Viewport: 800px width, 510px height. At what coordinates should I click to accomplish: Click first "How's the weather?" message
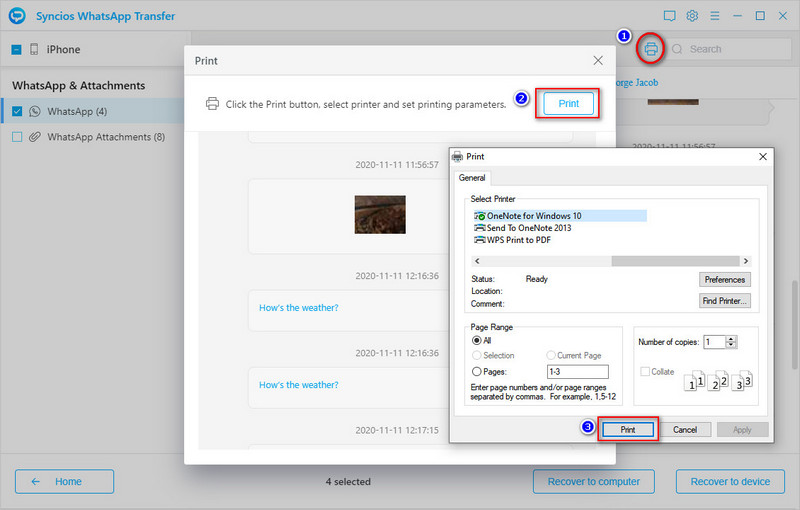[298, 308]
